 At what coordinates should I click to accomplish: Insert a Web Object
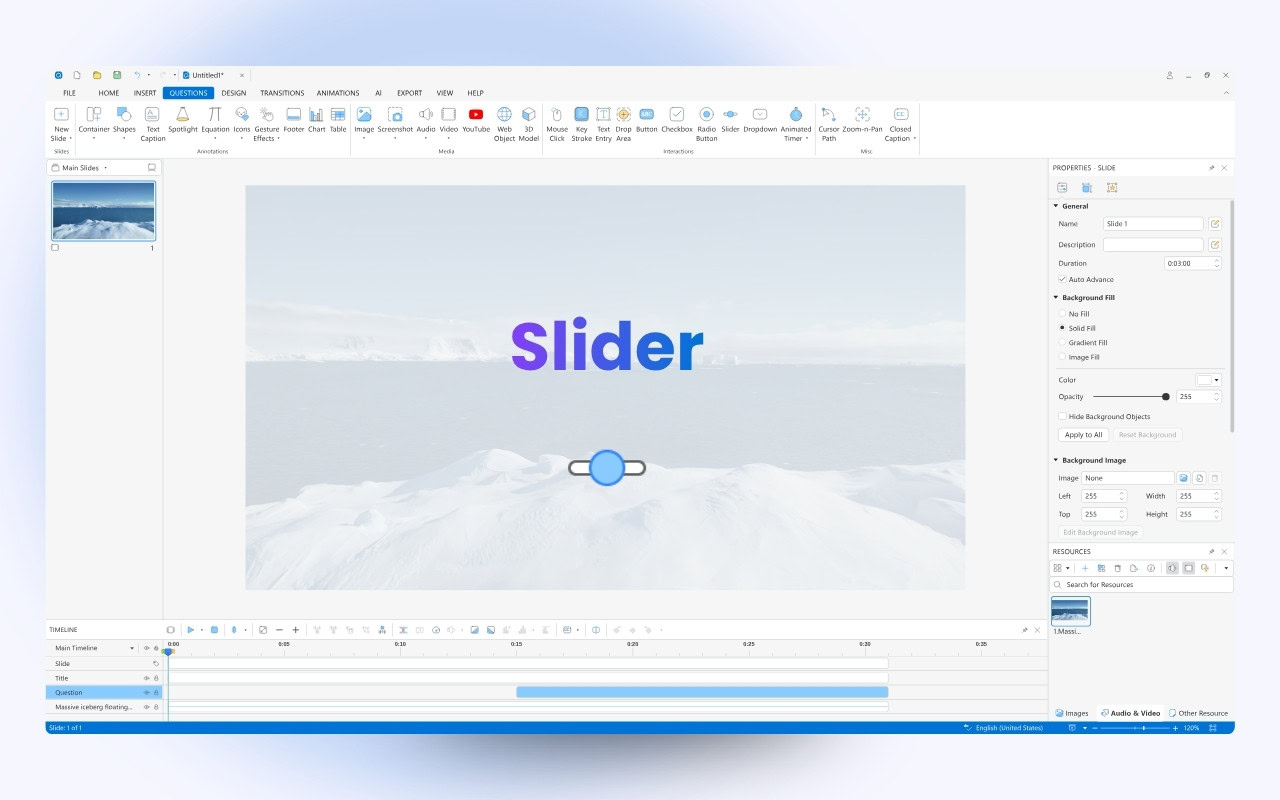coord(504,124)
